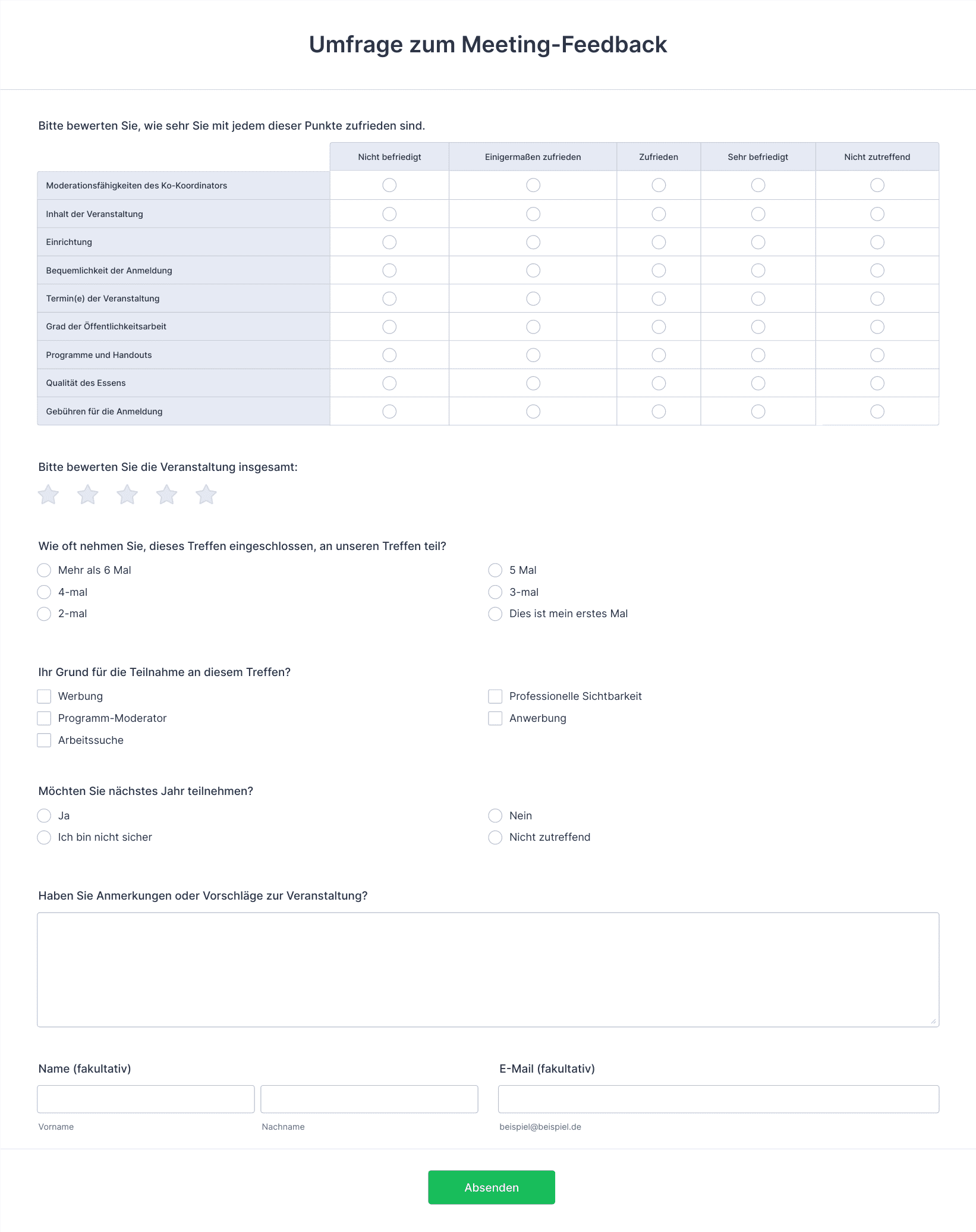Choose Zufrieden for Programme und Handouts

click(x=659, y=355)
